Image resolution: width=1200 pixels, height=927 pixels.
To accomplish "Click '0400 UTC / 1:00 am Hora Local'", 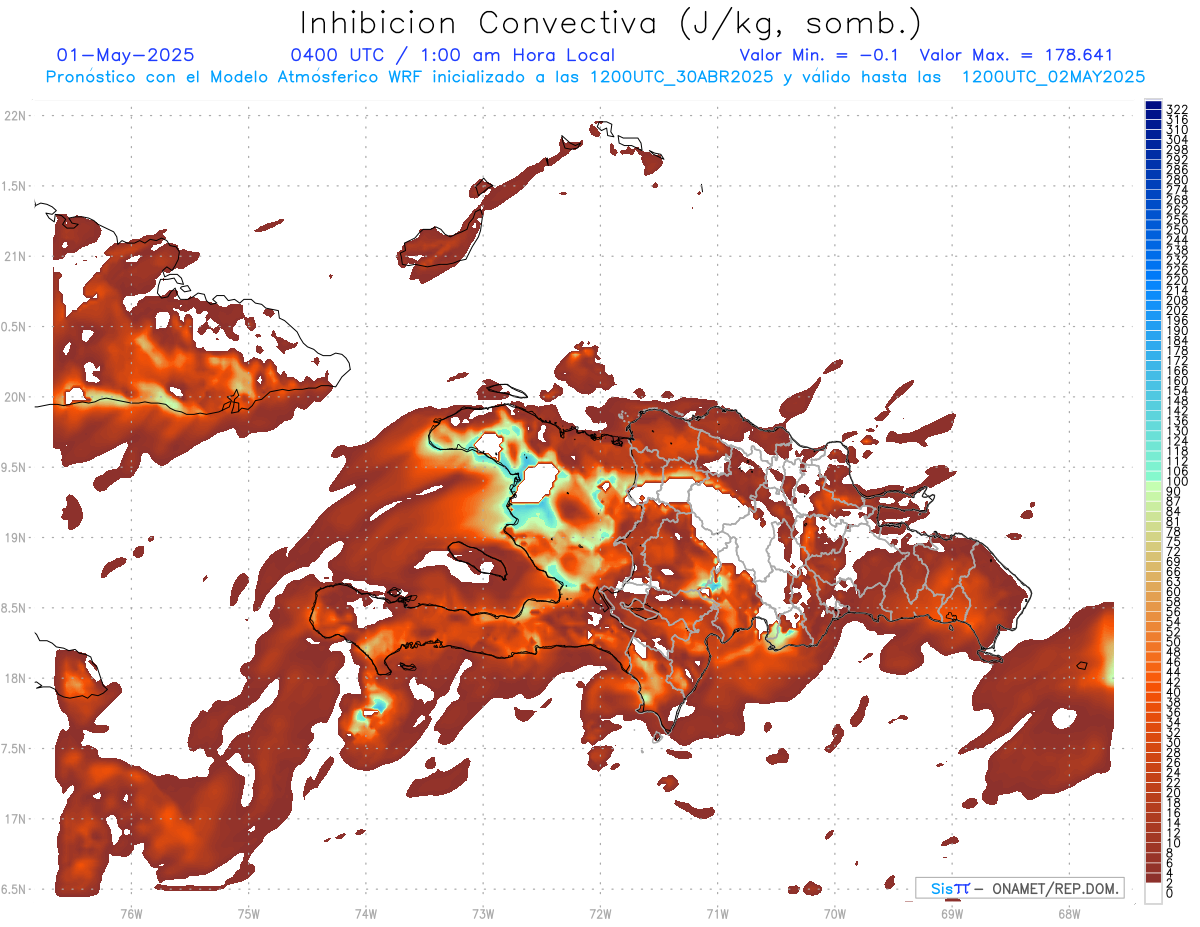I will click(453, 55).
